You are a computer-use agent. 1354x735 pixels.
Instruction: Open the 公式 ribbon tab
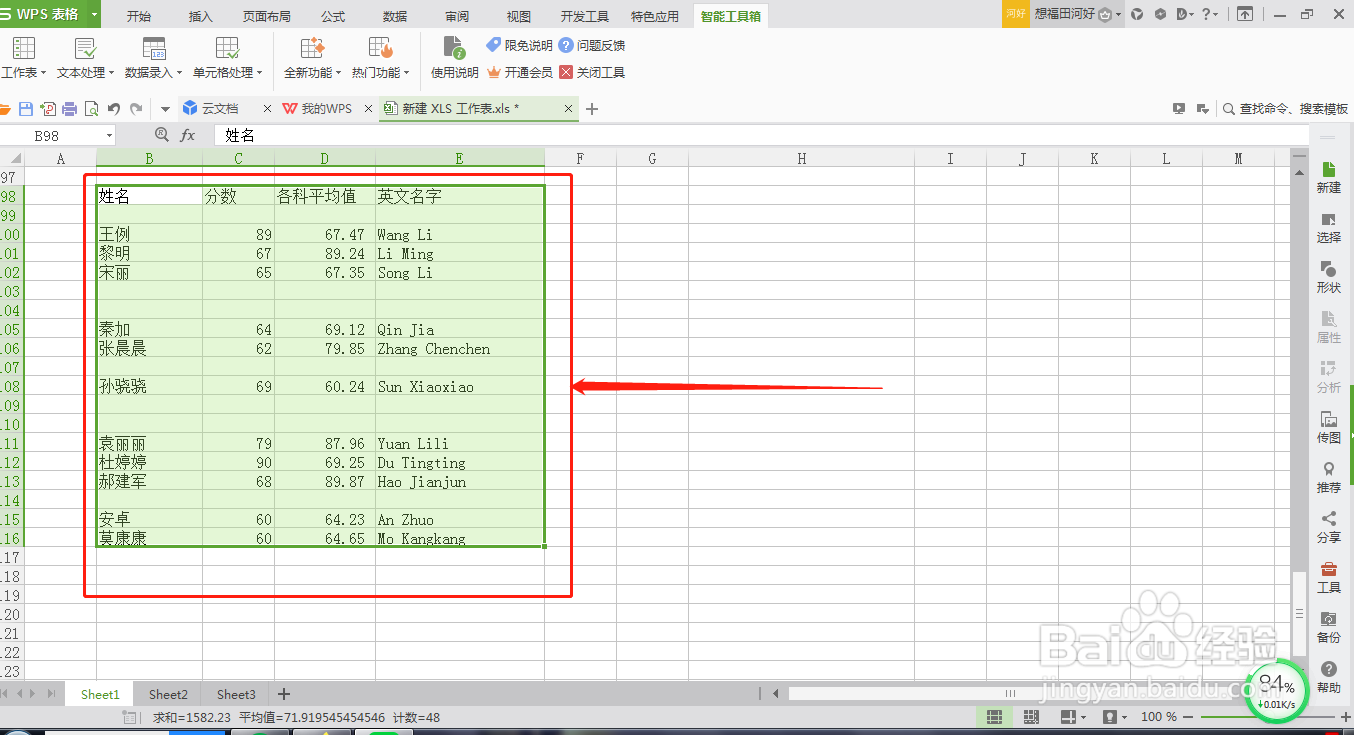click(x=333, y=16)
